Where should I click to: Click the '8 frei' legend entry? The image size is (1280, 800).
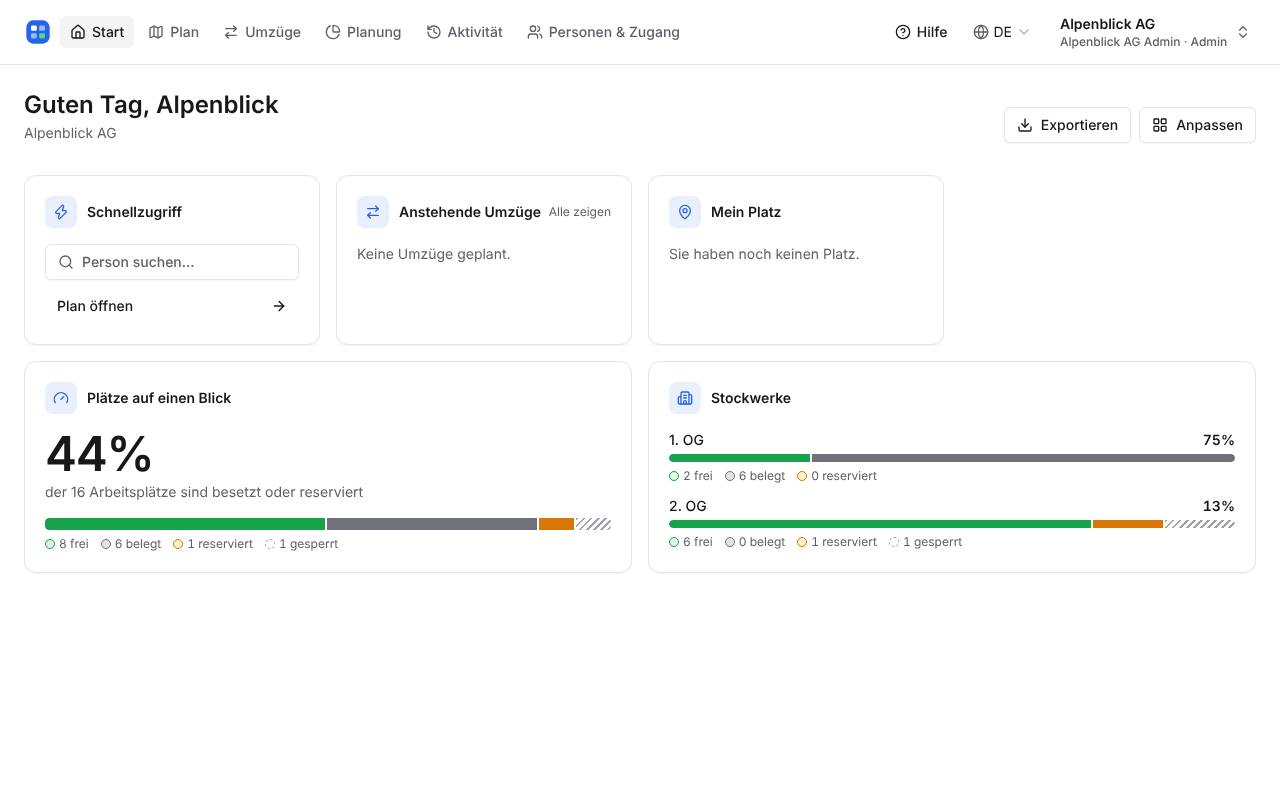(x=67, y=544)
